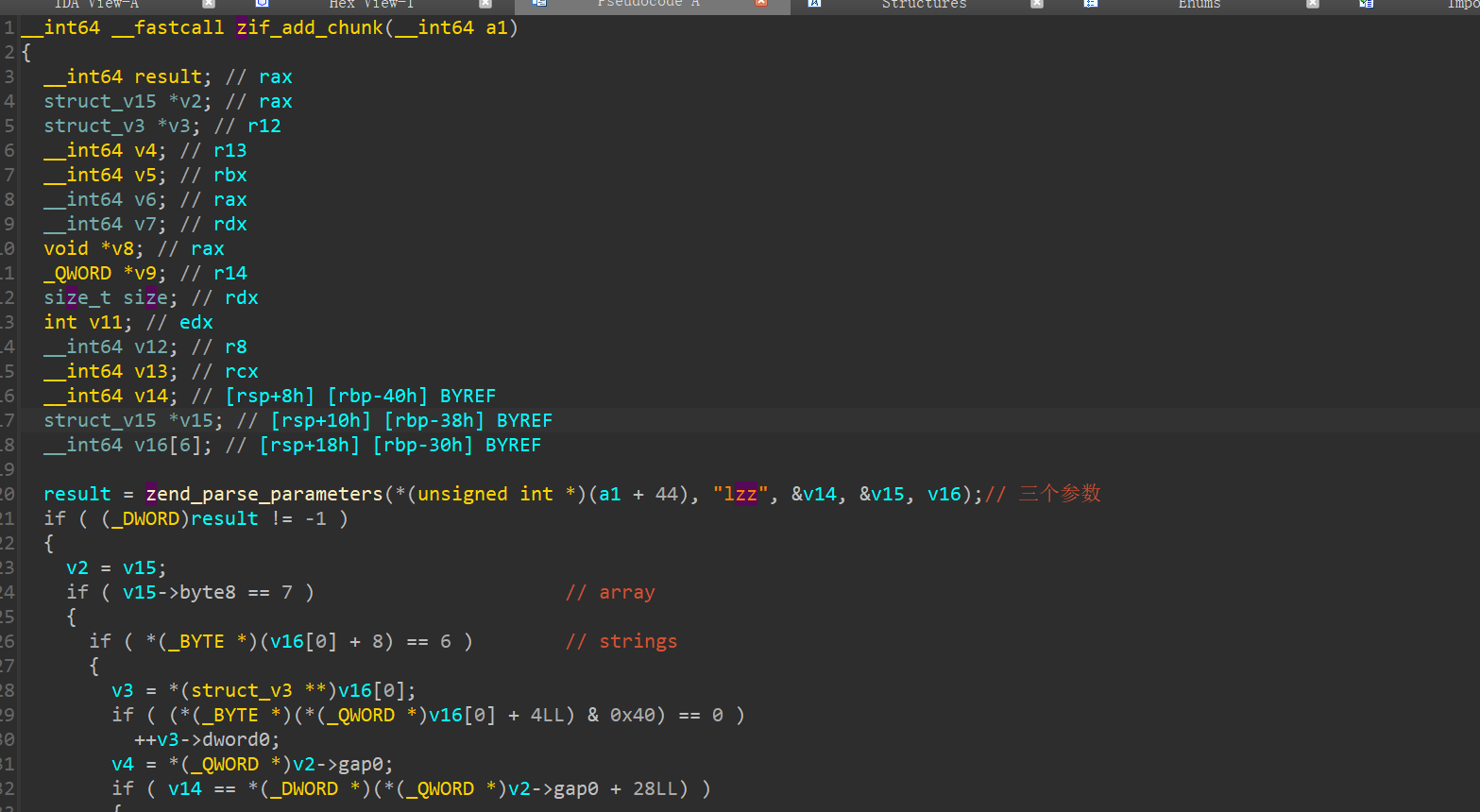1480x812 pixels.
Task: Open the Structures tab
Action: coord(924,4)
